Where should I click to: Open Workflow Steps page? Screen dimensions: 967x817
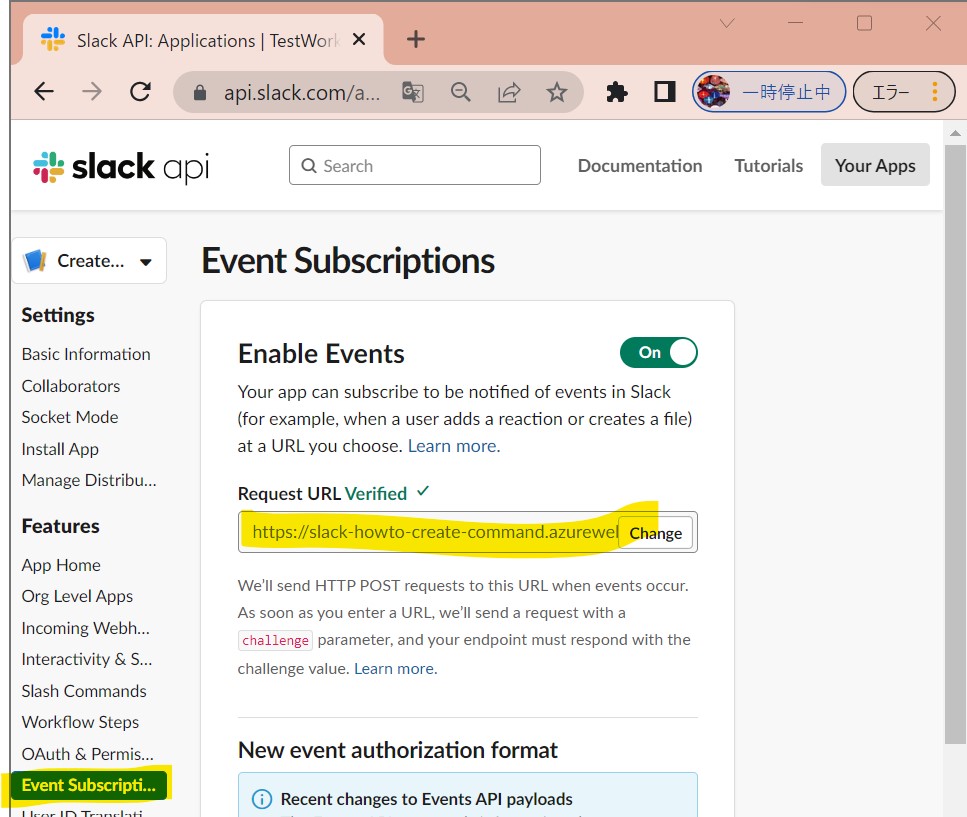(80, 722)
